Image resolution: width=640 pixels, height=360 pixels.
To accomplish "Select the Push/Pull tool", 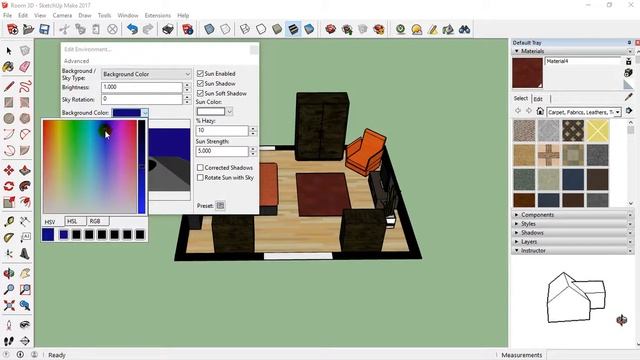I will (25, 170).
